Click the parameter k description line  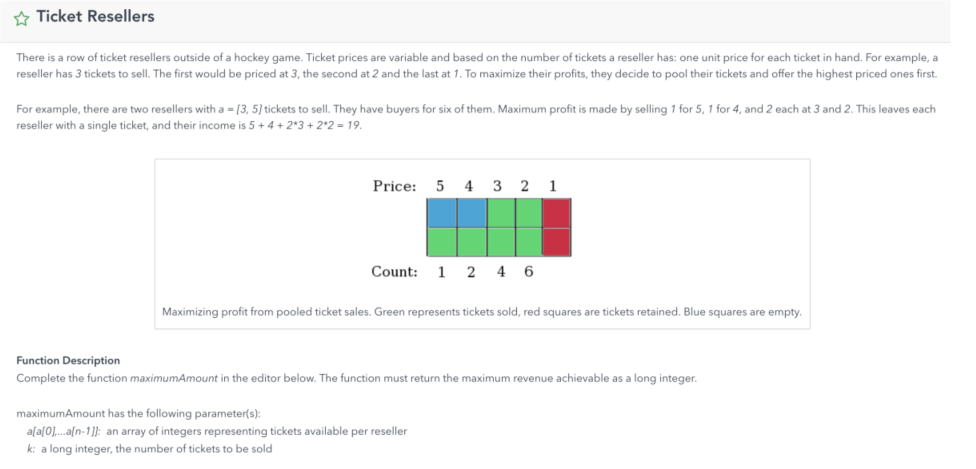tap(149, 448)
